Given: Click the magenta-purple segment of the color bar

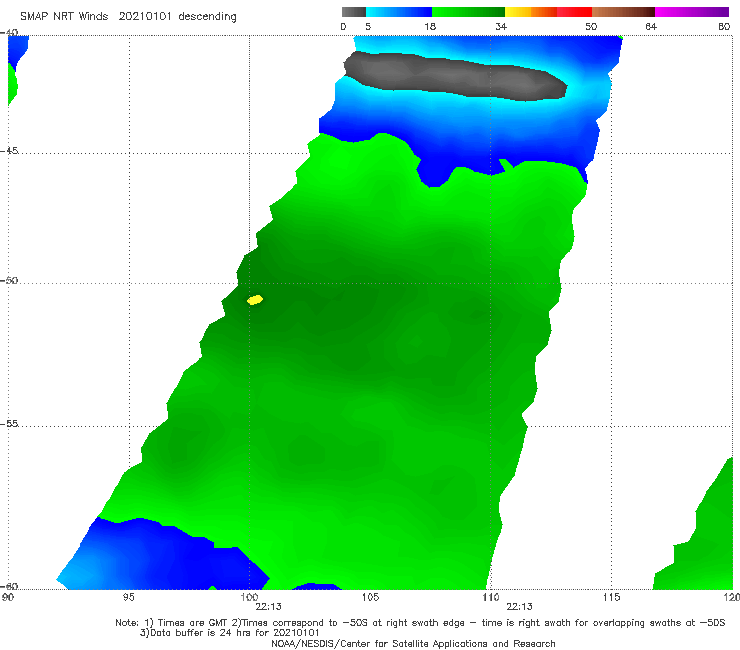Looking at the screenshot, I should click(x=692, y=12).
